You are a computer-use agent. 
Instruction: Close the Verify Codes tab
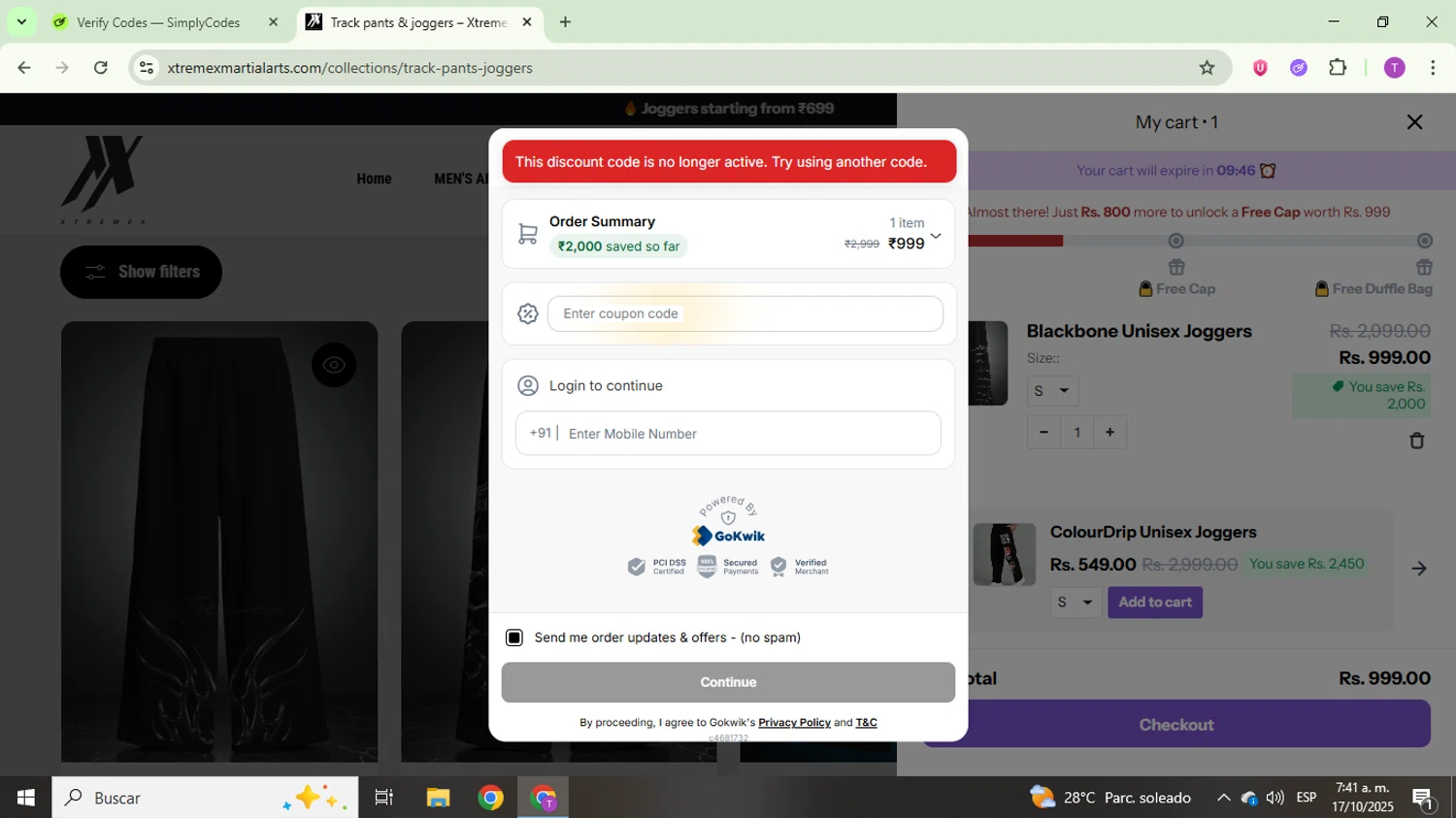coord(273,22)
